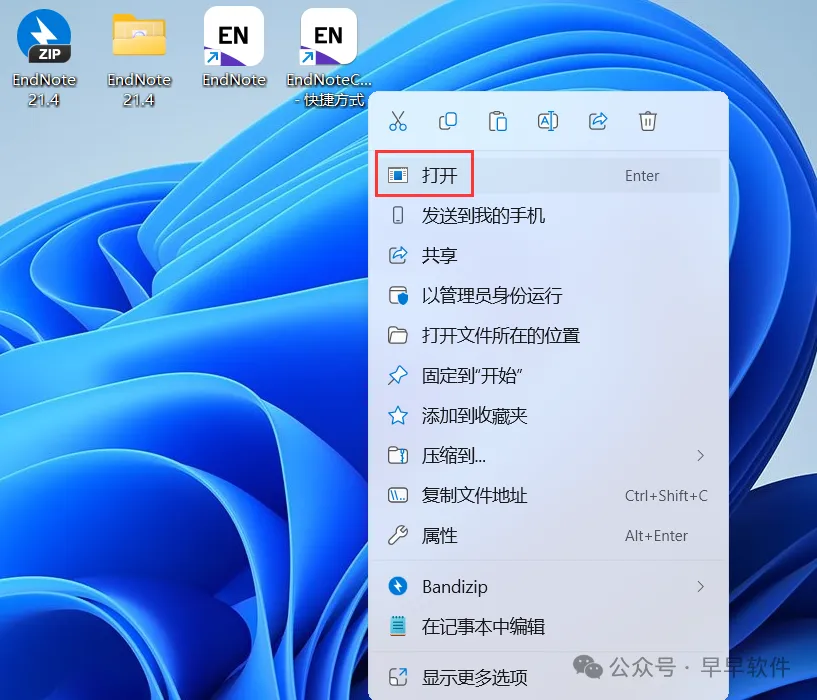Click the pin icon beside 固定到"开始"
Viewport: 817px width, 700px height.
point(398,375)
